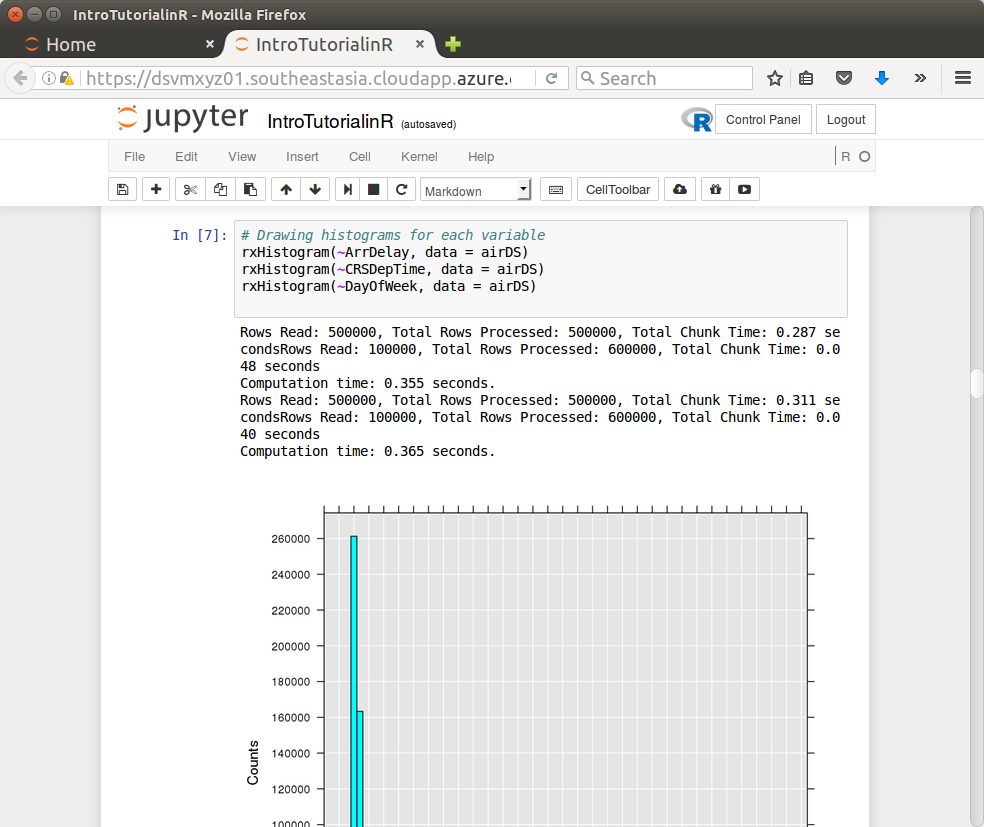Interrupt the kernel with stop icon
984x827 pixels.
[x=374, y=189]
